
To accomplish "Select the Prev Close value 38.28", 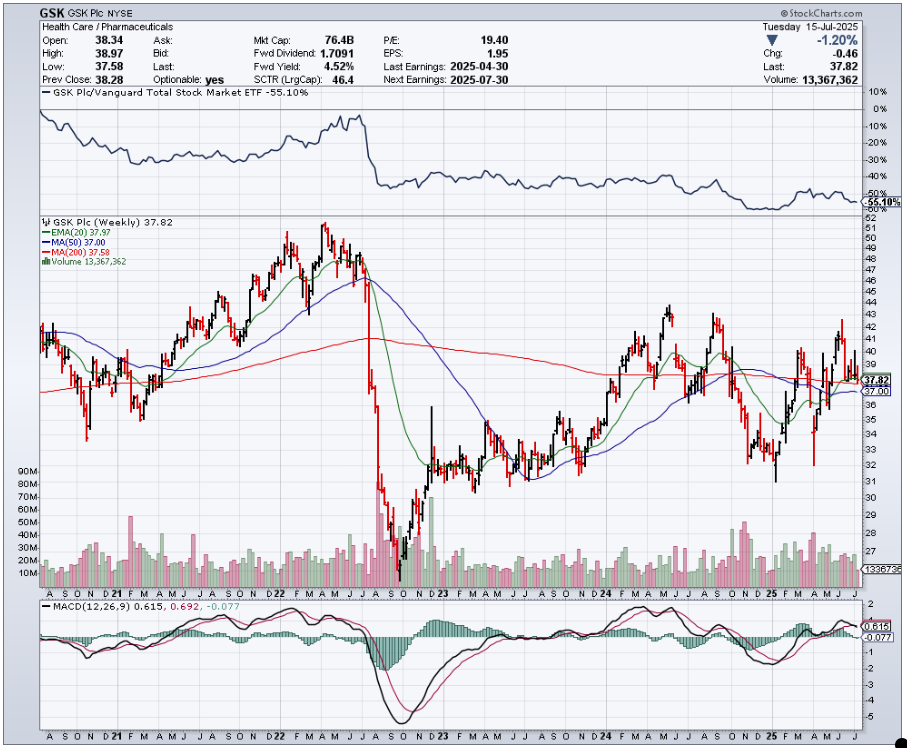I will (109, 80).
